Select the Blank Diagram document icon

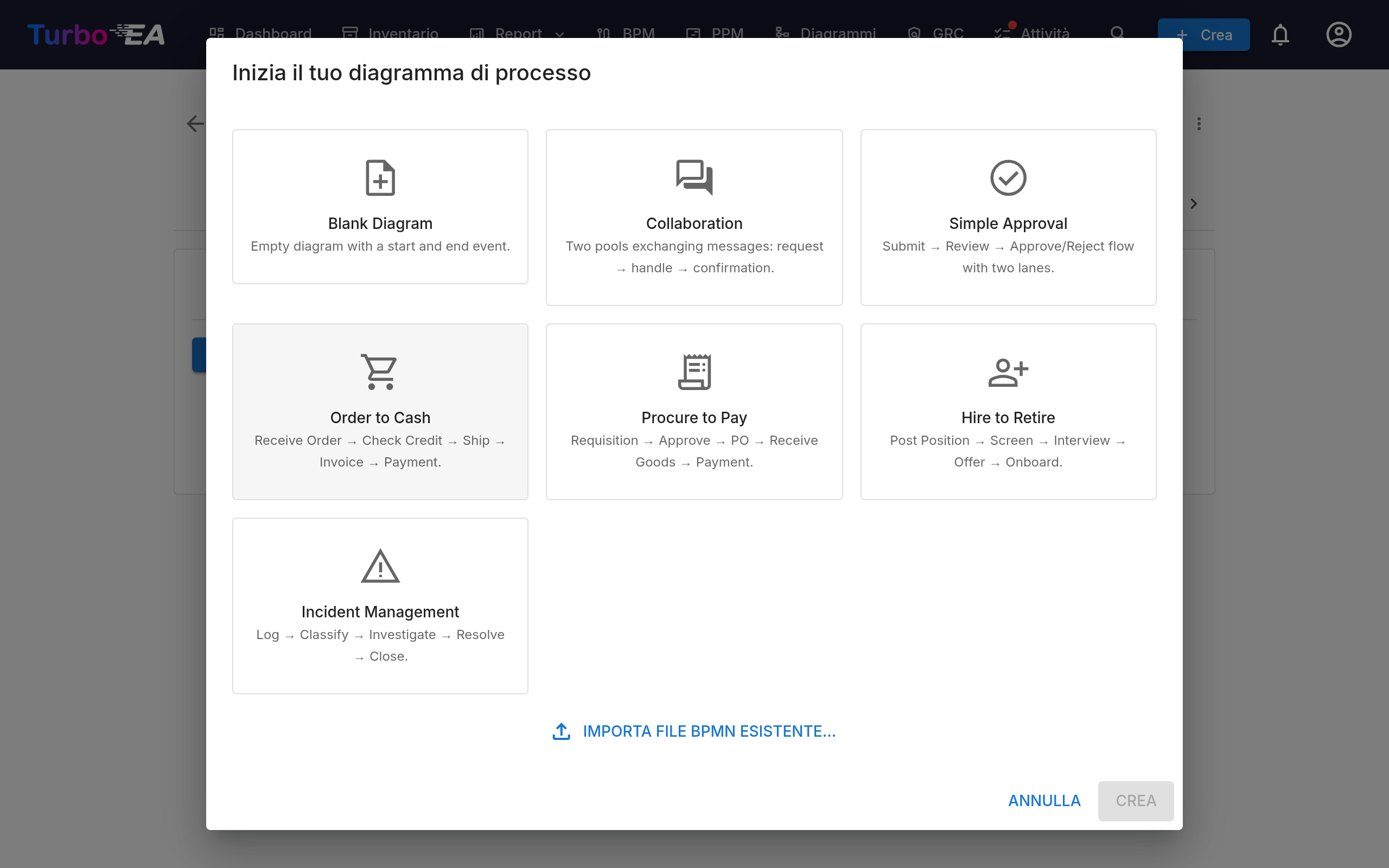click(x=380, y=177)
